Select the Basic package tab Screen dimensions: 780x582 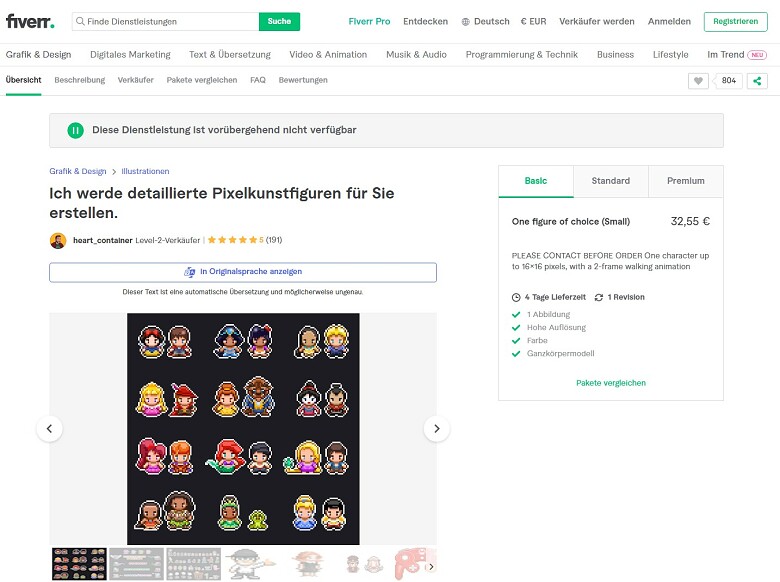click(x=536, y=181)
